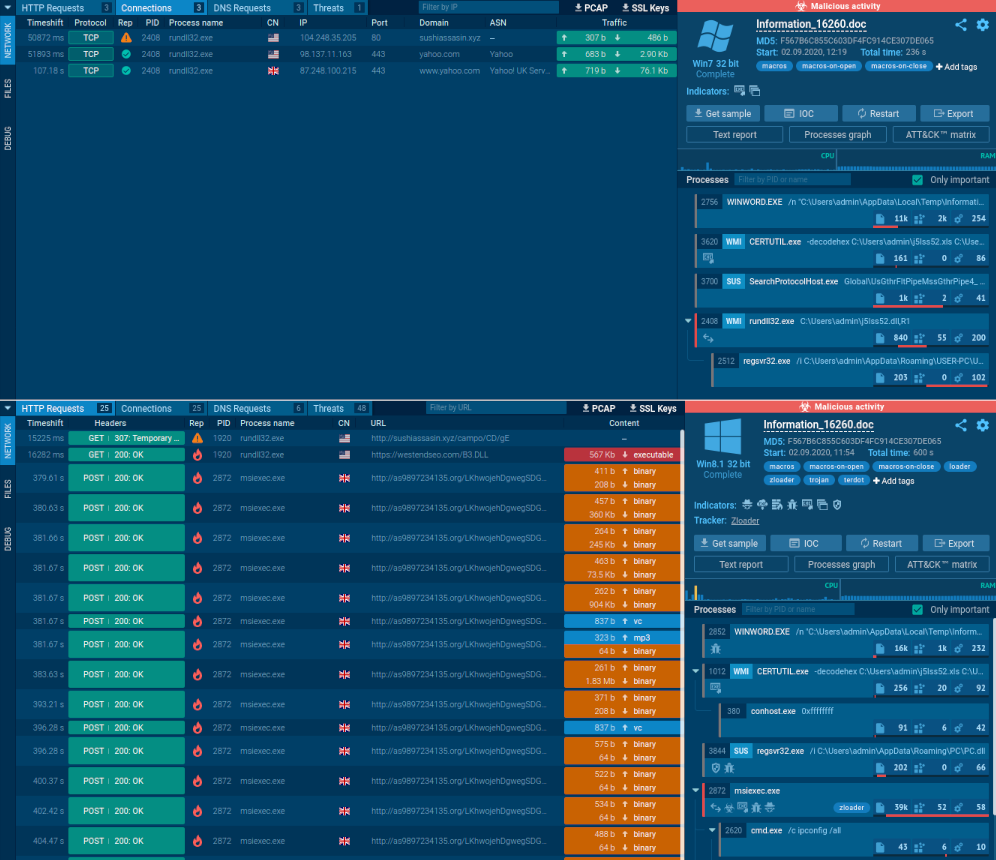This screenshot has width=996, height=860.
Task: Open the Threats tab in the top panel
Action: (x=338, y=8)
